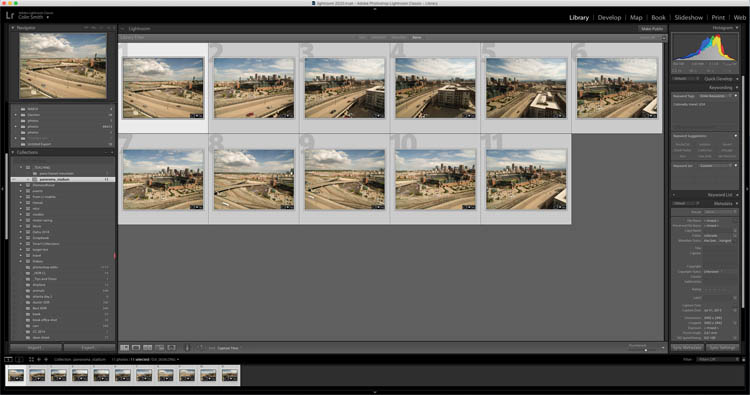The width and height of the screenshot is (750, 395).
Task: Click the panorama_stadium collection icon
Action: [x=34, y=179]
